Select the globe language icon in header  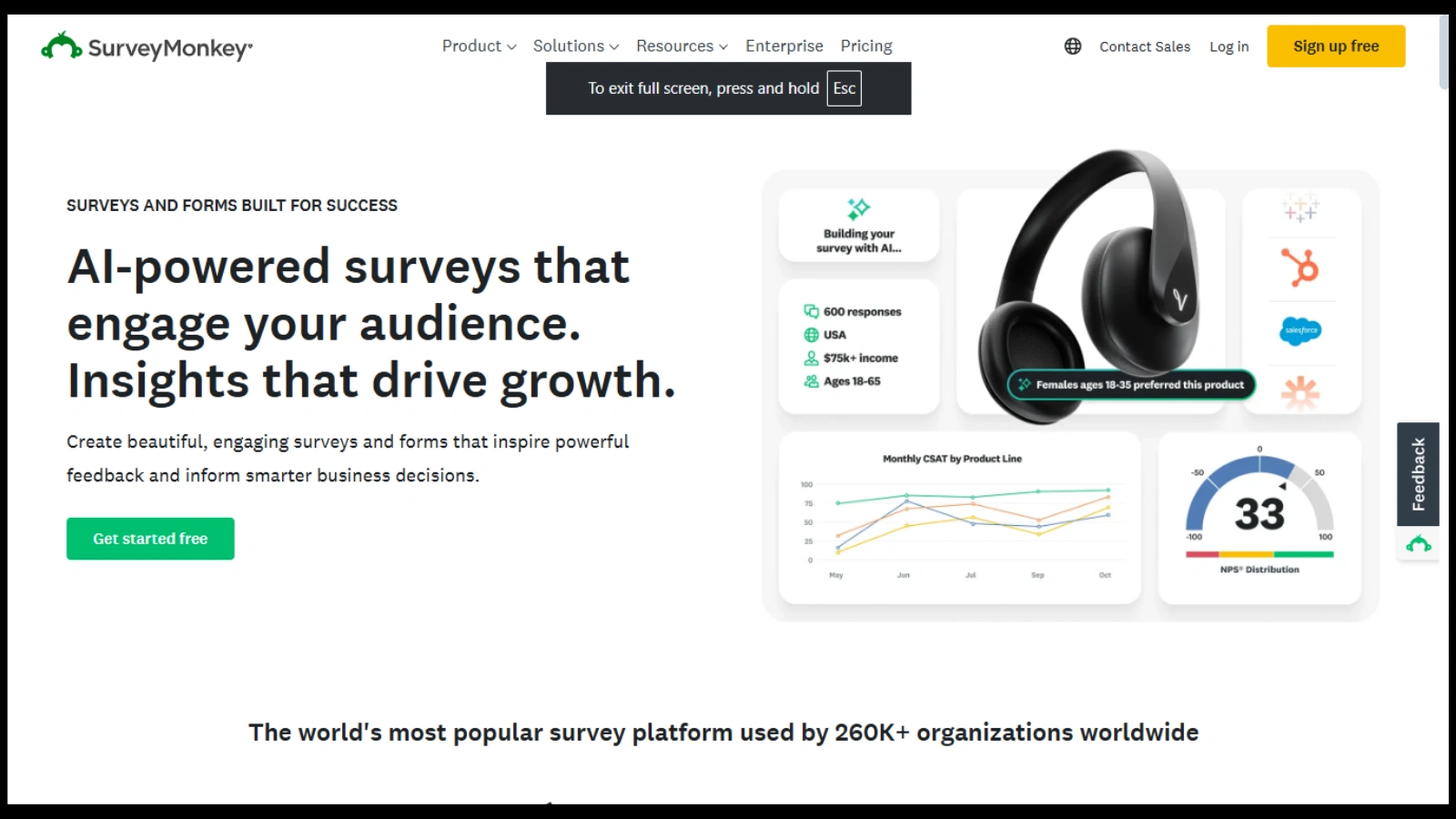coord(1073,45)
